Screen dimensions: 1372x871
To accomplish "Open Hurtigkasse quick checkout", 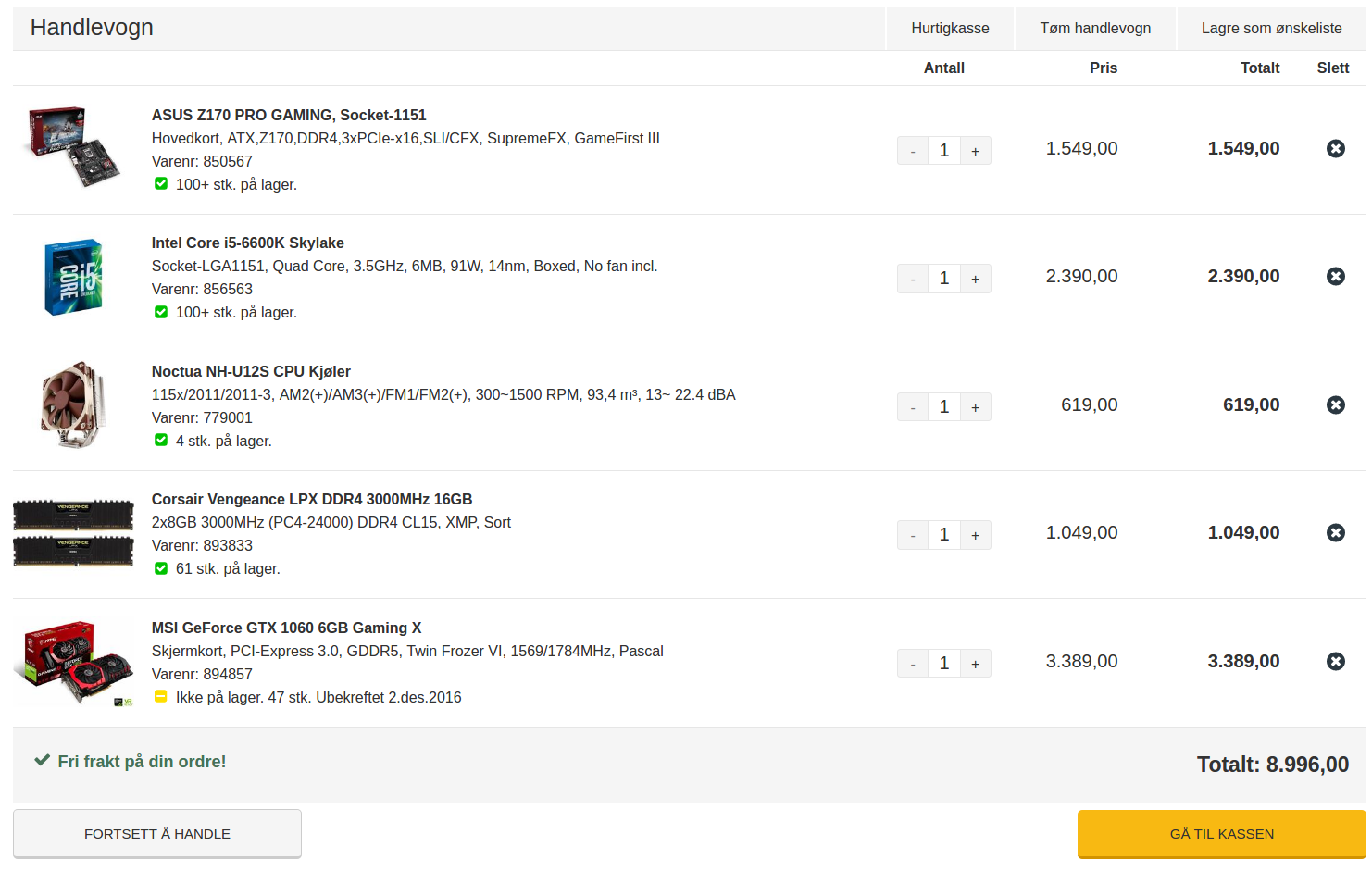I will (x=950, y=29).
